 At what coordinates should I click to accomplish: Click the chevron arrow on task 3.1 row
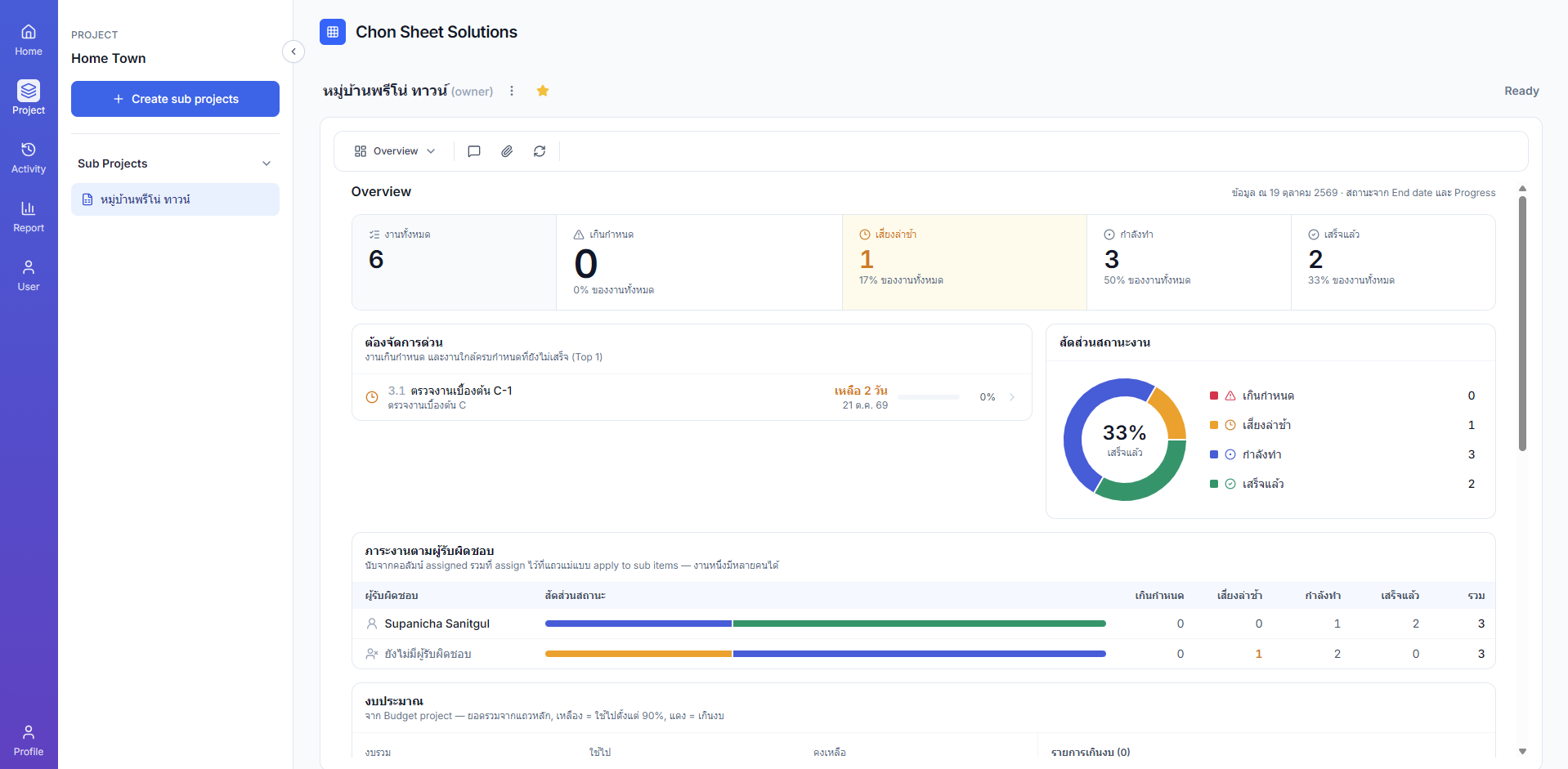click(1012, 397)
